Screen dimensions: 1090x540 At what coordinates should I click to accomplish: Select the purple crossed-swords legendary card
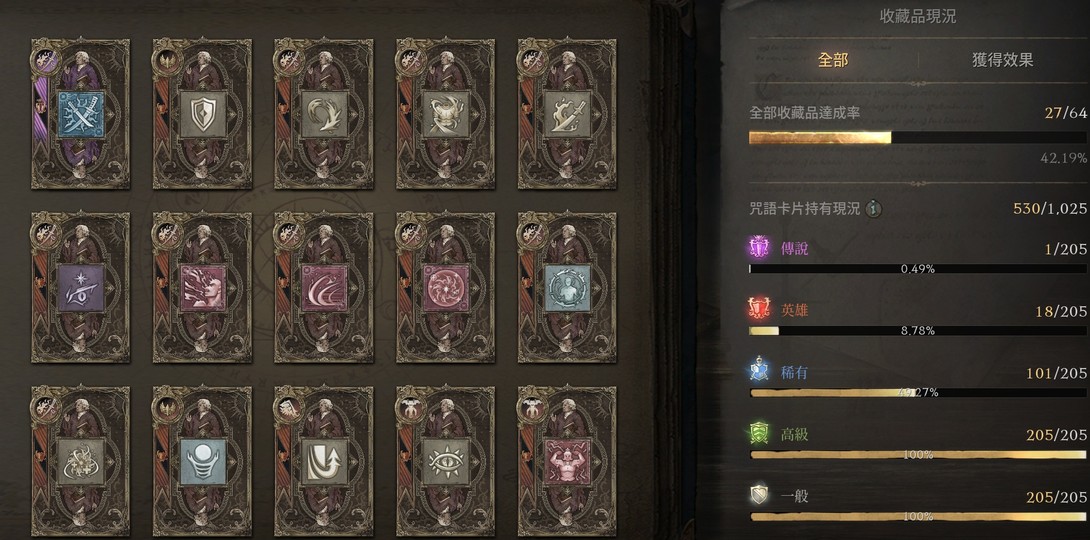tap(81, 113)
